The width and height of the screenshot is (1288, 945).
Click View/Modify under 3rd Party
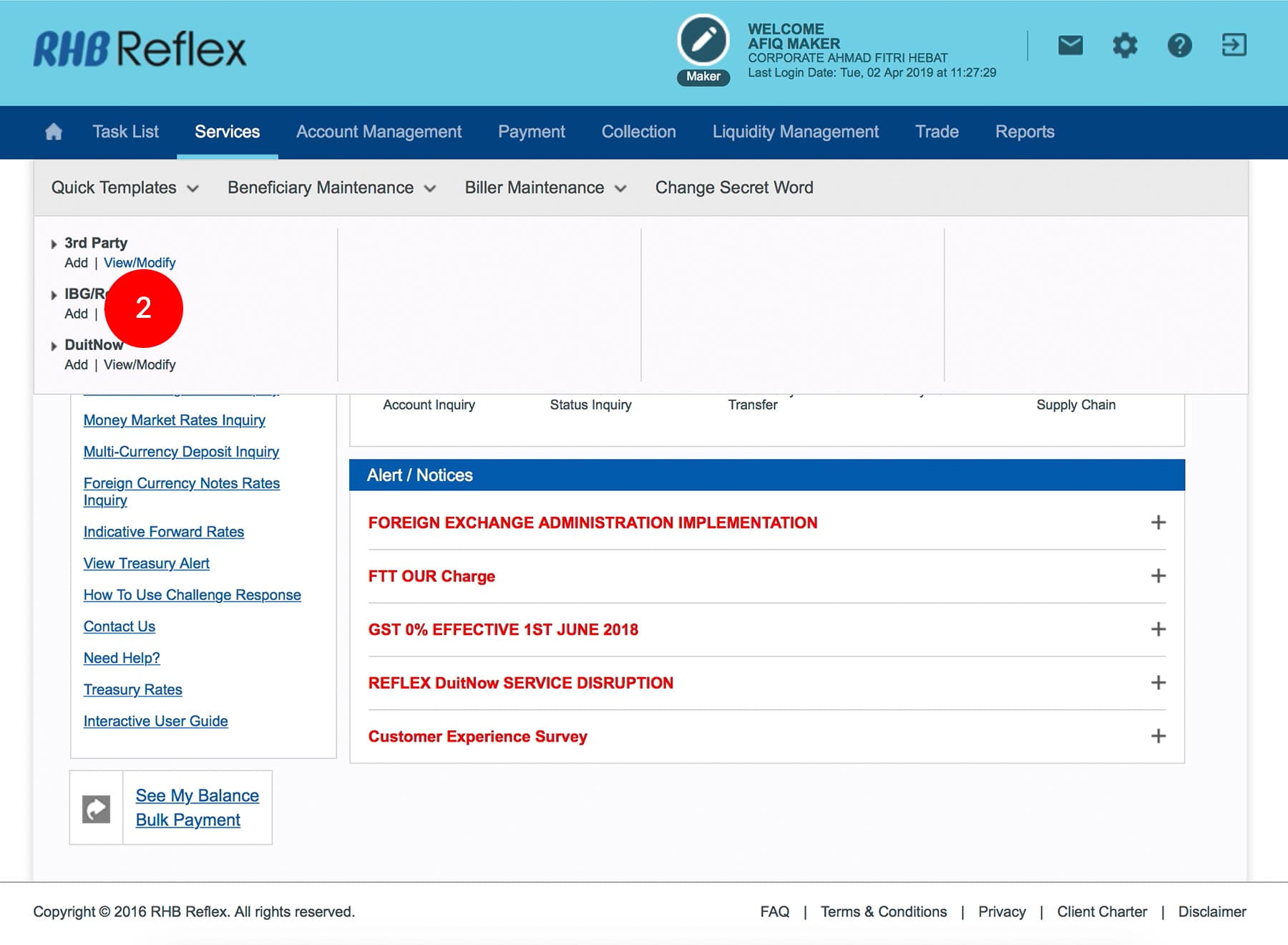[140, 263]
